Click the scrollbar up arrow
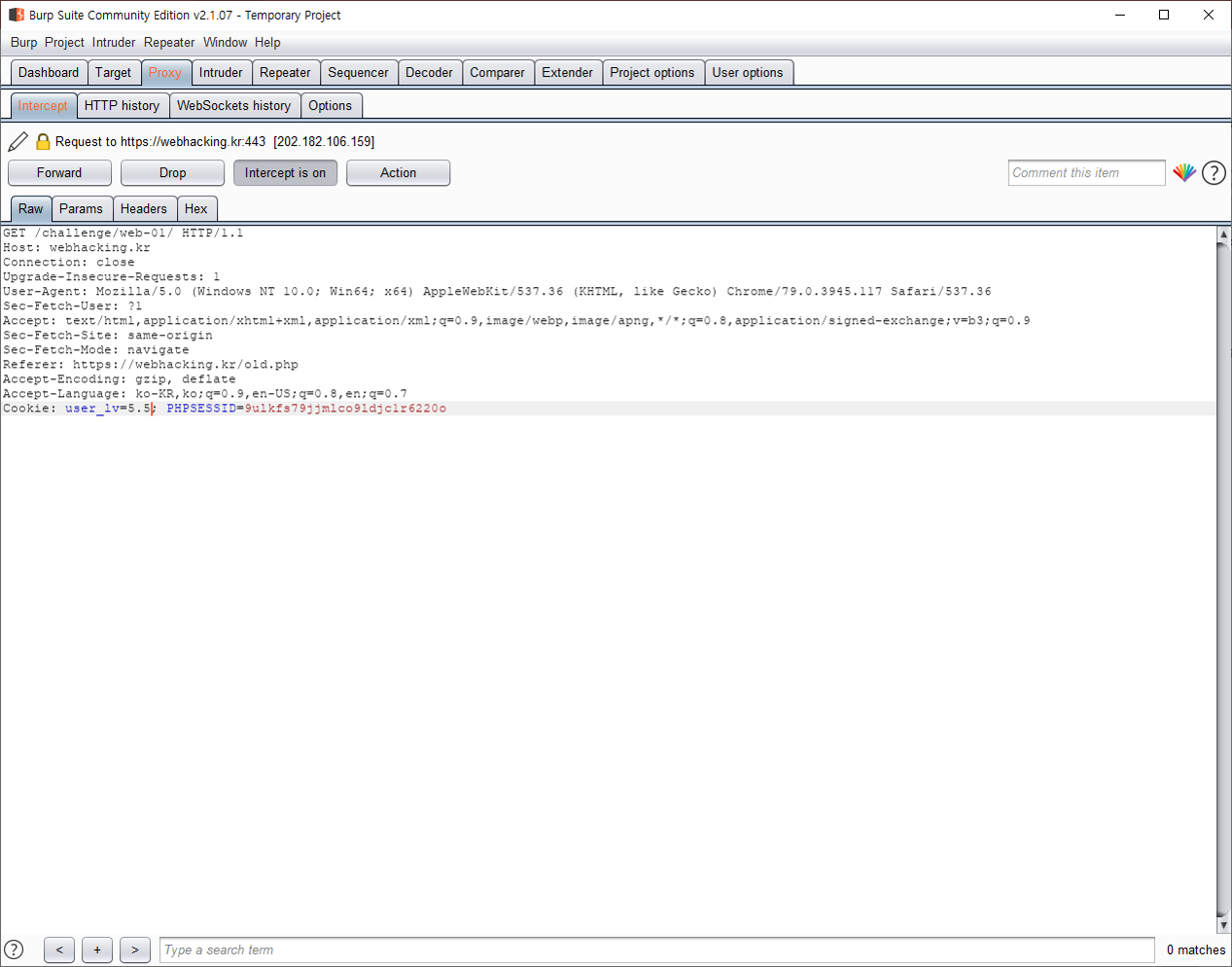This screenshot has height=967, width=1232. 1223,234
